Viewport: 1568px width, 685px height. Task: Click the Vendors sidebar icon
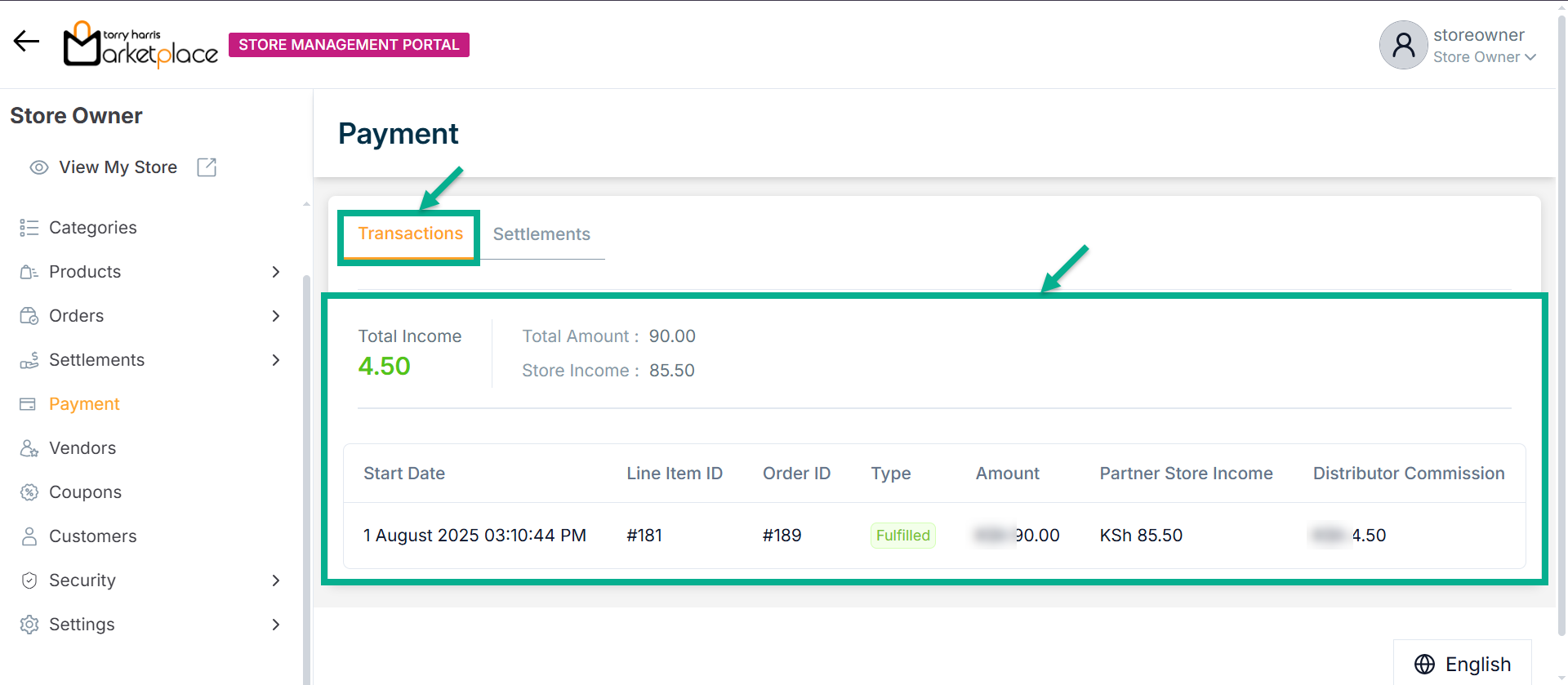click(29, 448)
